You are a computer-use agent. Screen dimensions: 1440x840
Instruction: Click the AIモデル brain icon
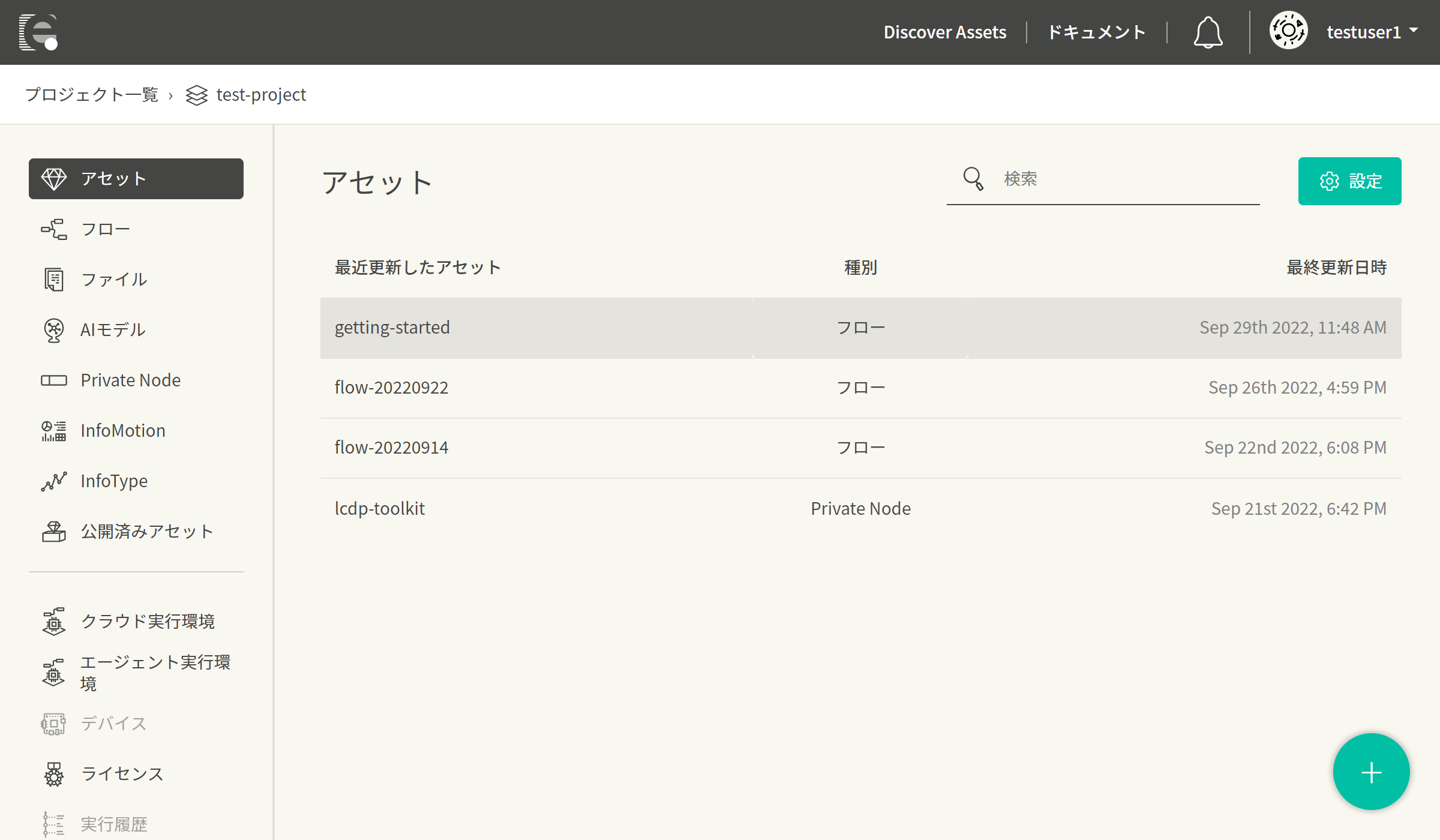54,330
